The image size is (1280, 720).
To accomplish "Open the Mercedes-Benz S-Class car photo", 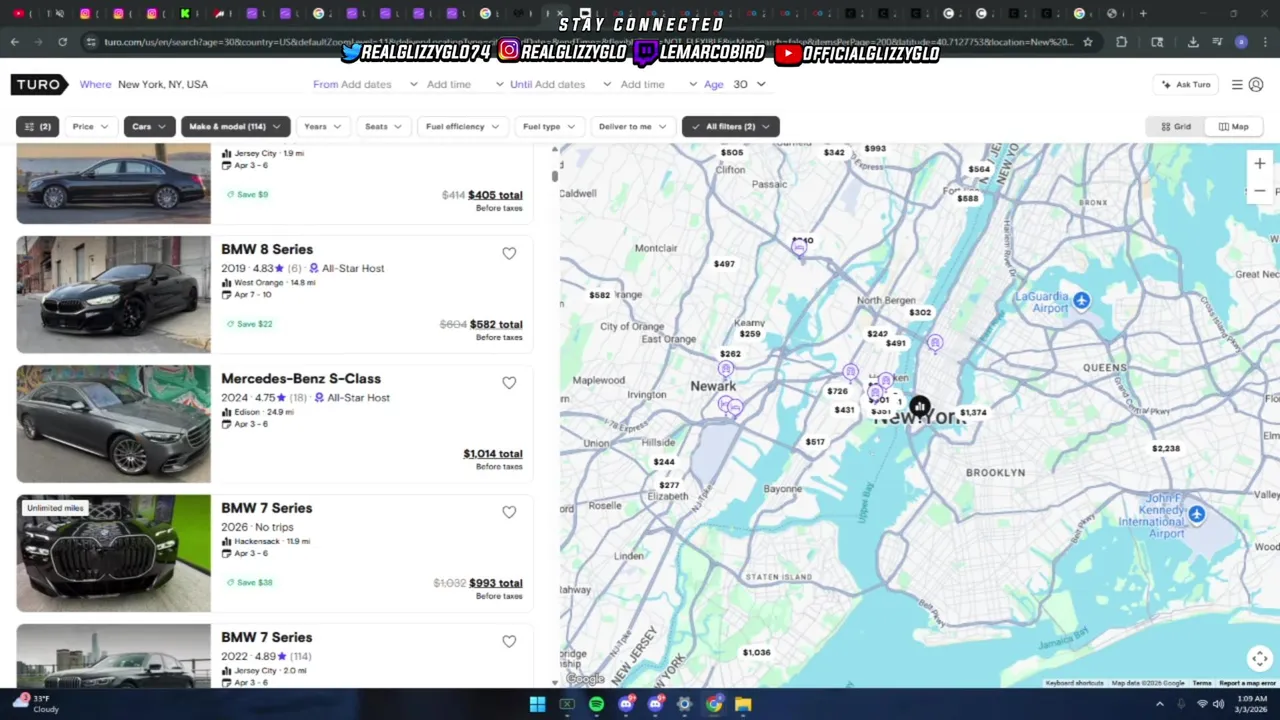I will coord(113,423).
